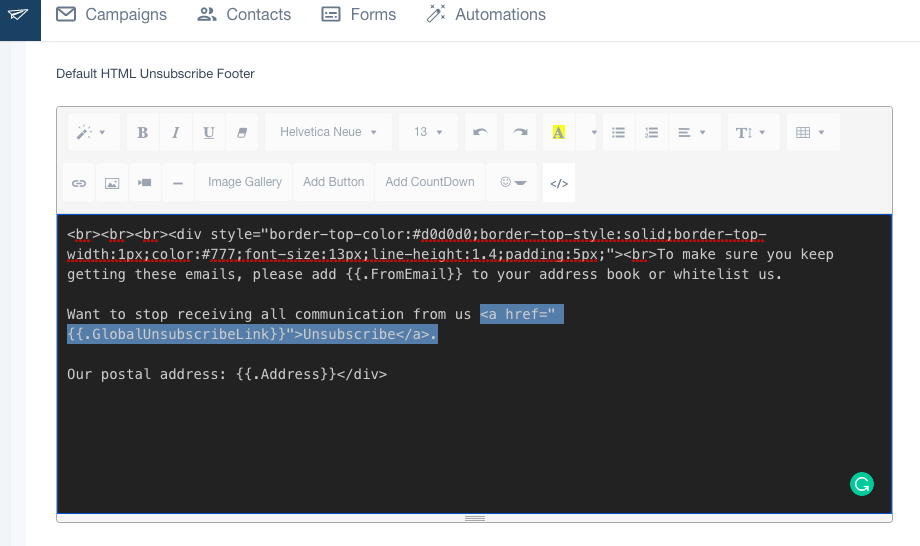Screen dimensions: 920x546
Task: Expand the paragraph alignment dropdown
Action: pyautogui.click(x=692, y=132)
